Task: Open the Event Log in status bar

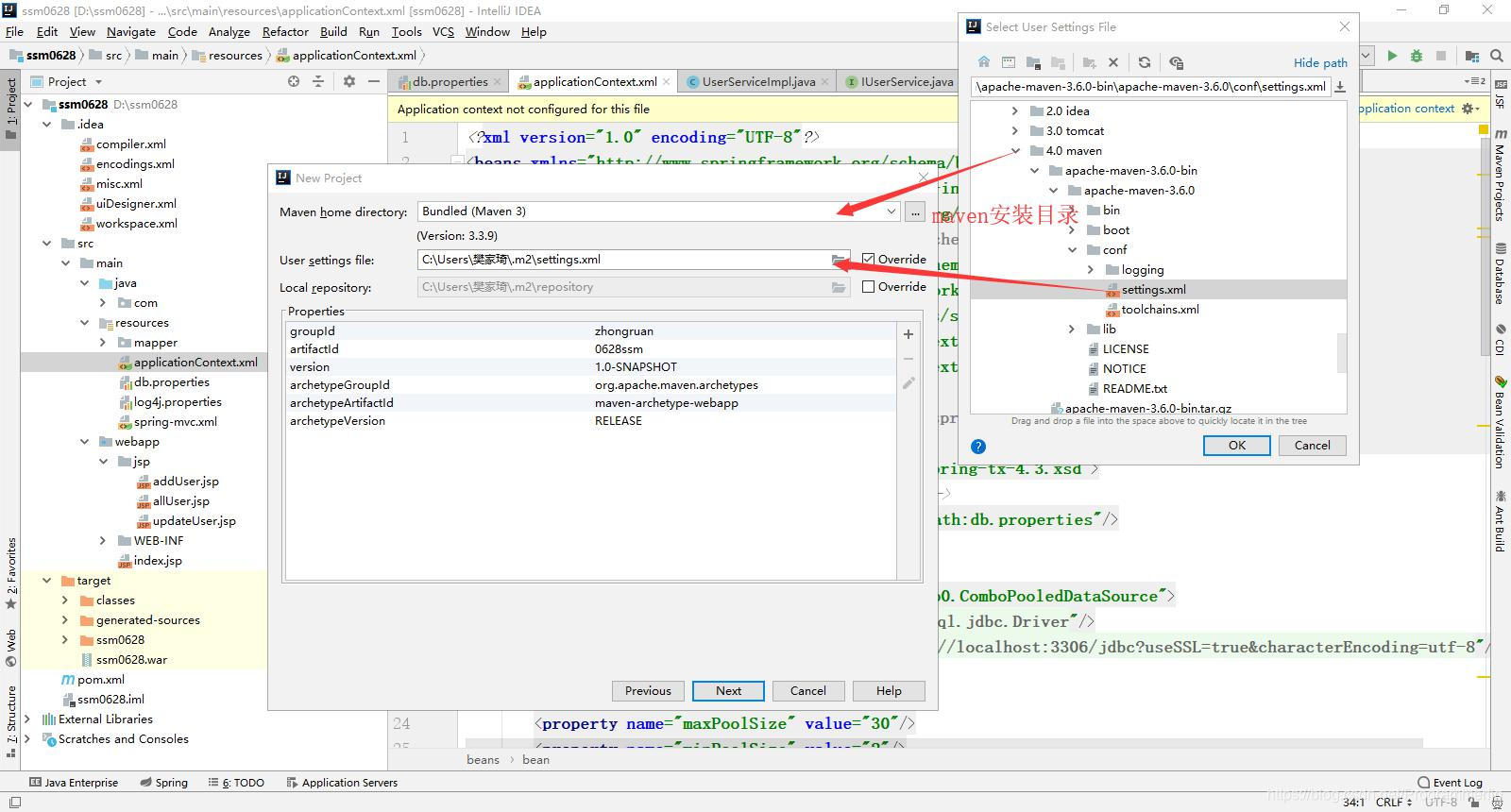Action: coord(1450,782)
